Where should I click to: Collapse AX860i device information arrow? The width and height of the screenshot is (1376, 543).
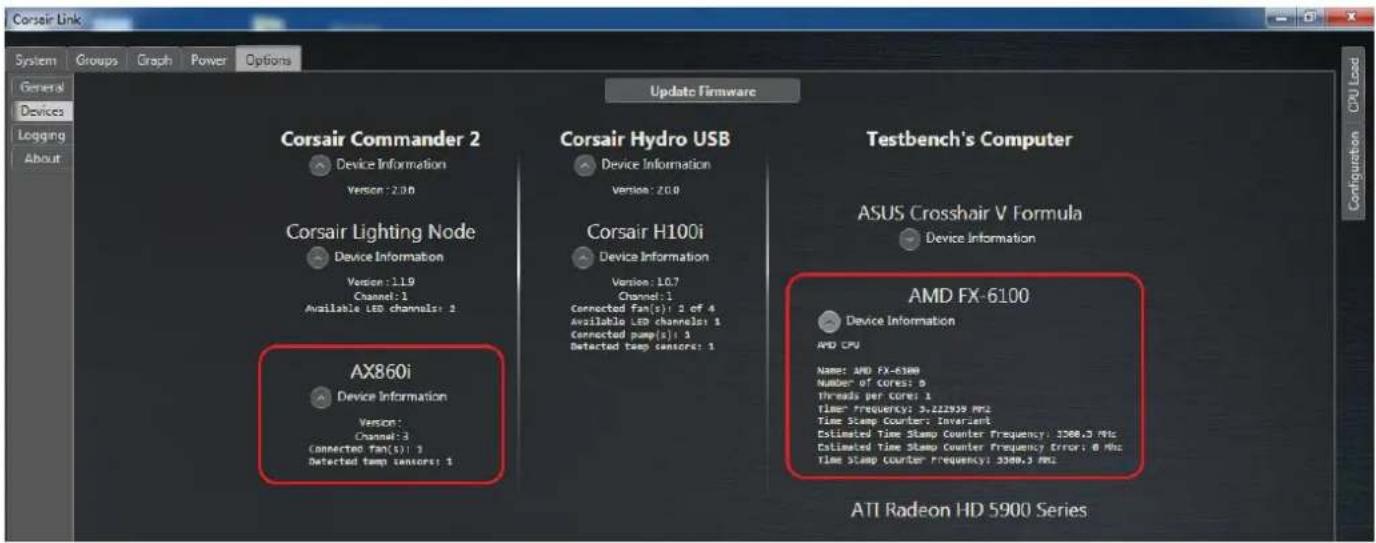[x=320, y=397]
